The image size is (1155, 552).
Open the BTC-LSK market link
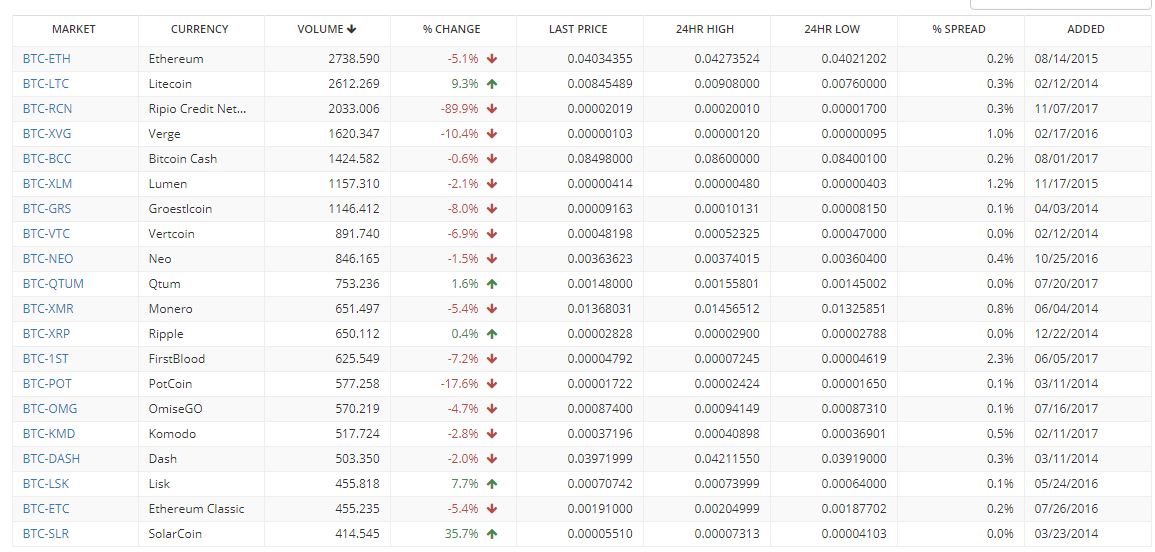tap(46, 484)
